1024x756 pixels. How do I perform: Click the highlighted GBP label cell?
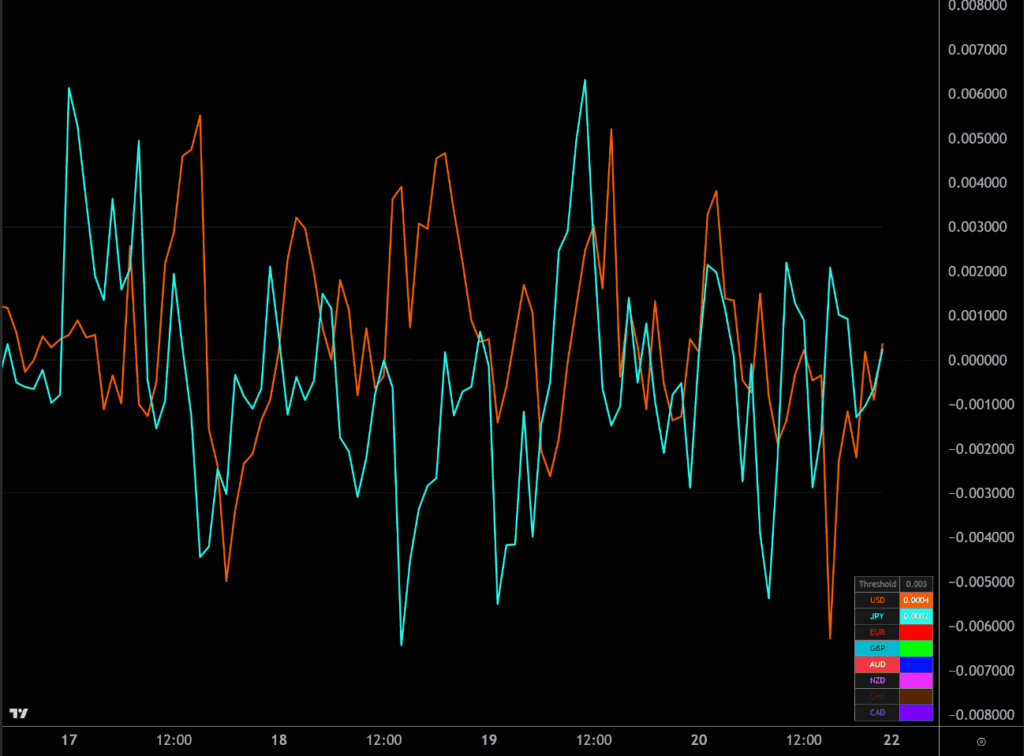(x=877, y=648)
